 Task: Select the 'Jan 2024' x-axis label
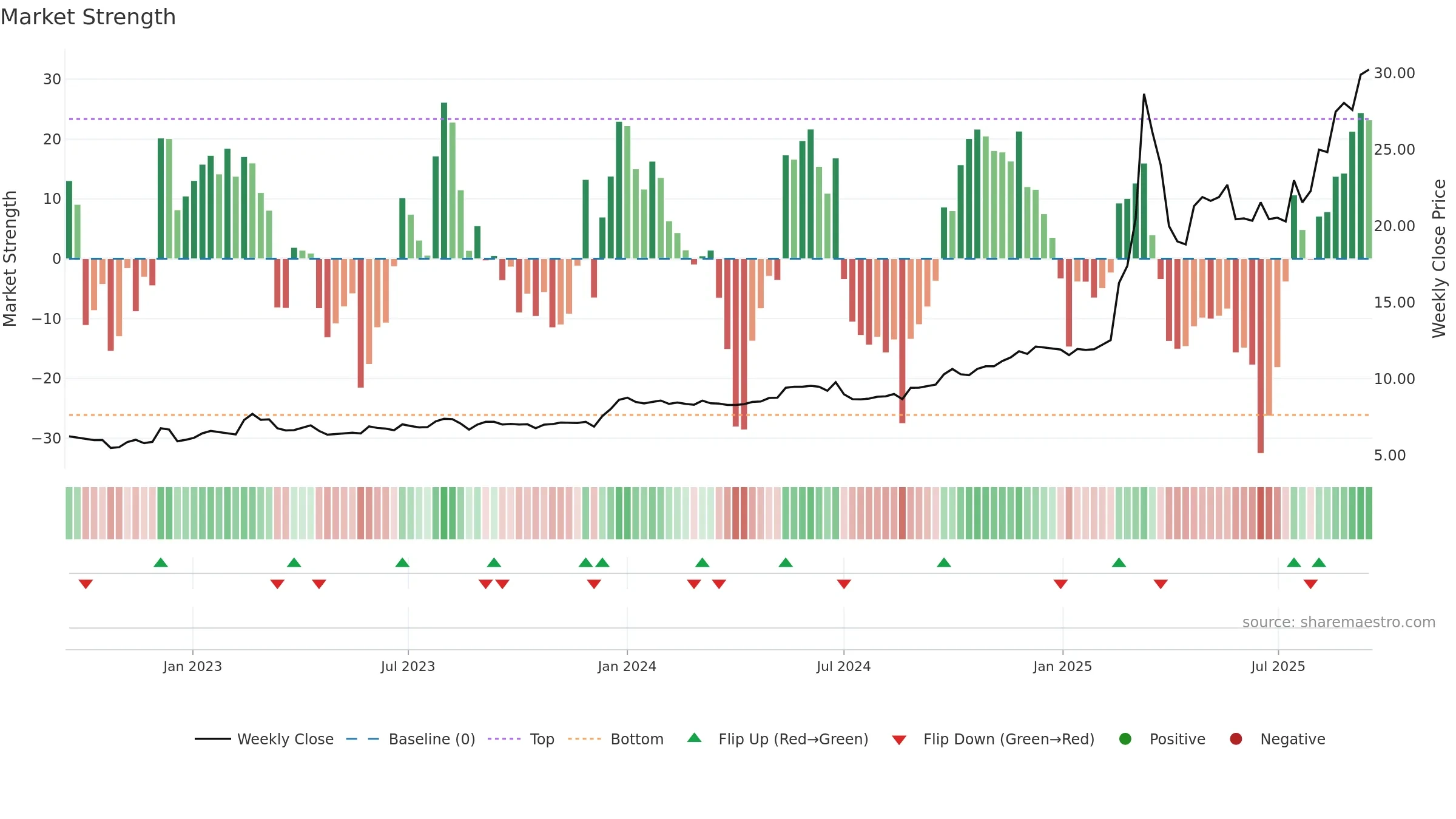tap(627, 666)
